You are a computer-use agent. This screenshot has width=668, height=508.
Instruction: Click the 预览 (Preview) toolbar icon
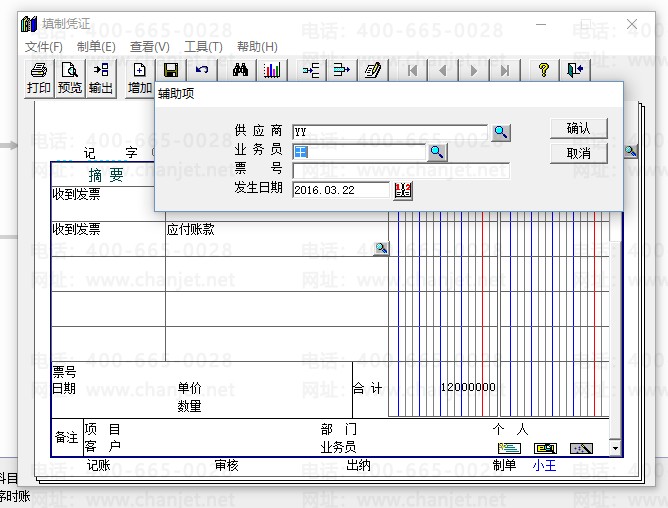(x=70, y=77)
